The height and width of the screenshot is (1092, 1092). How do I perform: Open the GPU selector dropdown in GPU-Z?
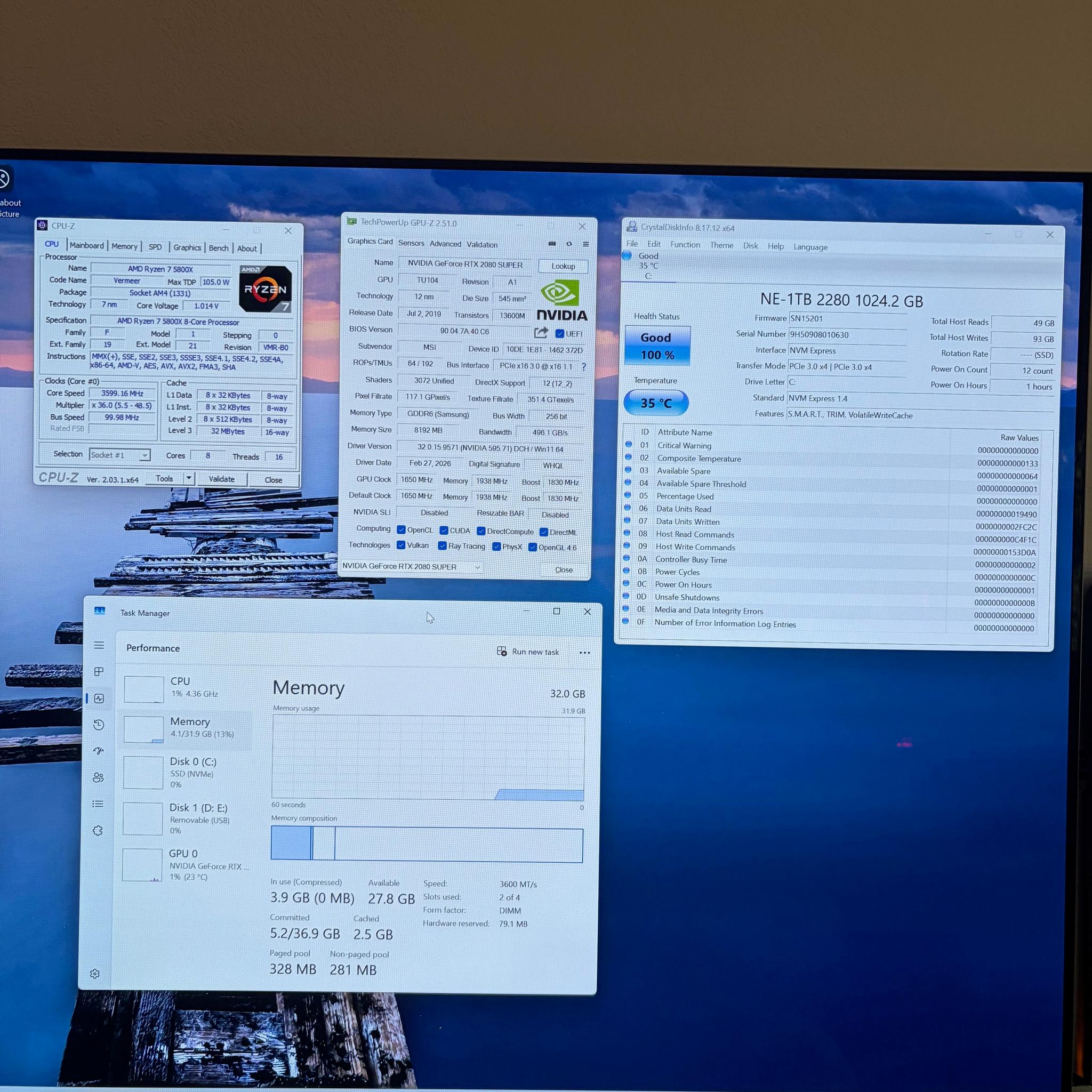point(411,566)
